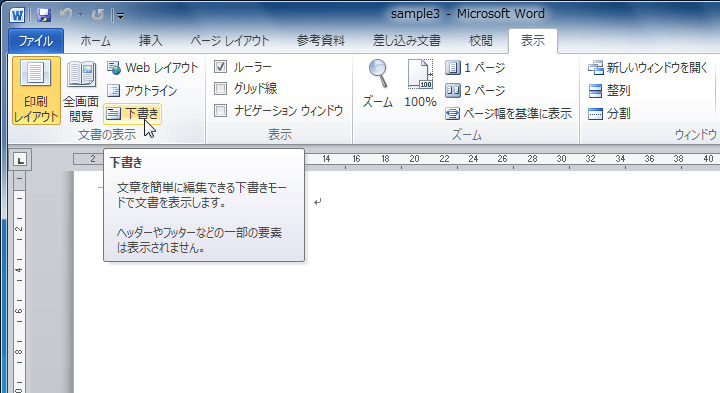The height and width of the screenshot is (393, 720).
Task: Click the tab selector L button on ruler
Action: [x=20, y=160]
